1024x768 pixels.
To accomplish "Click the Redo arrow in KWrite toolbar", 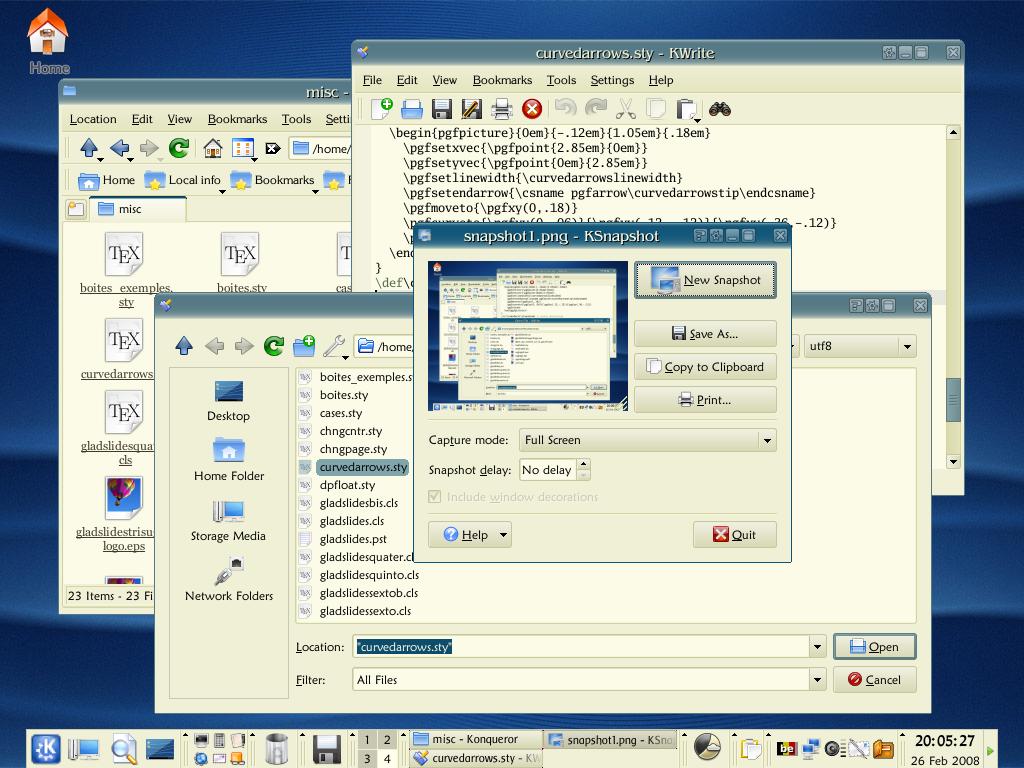I will click(596, 107).
